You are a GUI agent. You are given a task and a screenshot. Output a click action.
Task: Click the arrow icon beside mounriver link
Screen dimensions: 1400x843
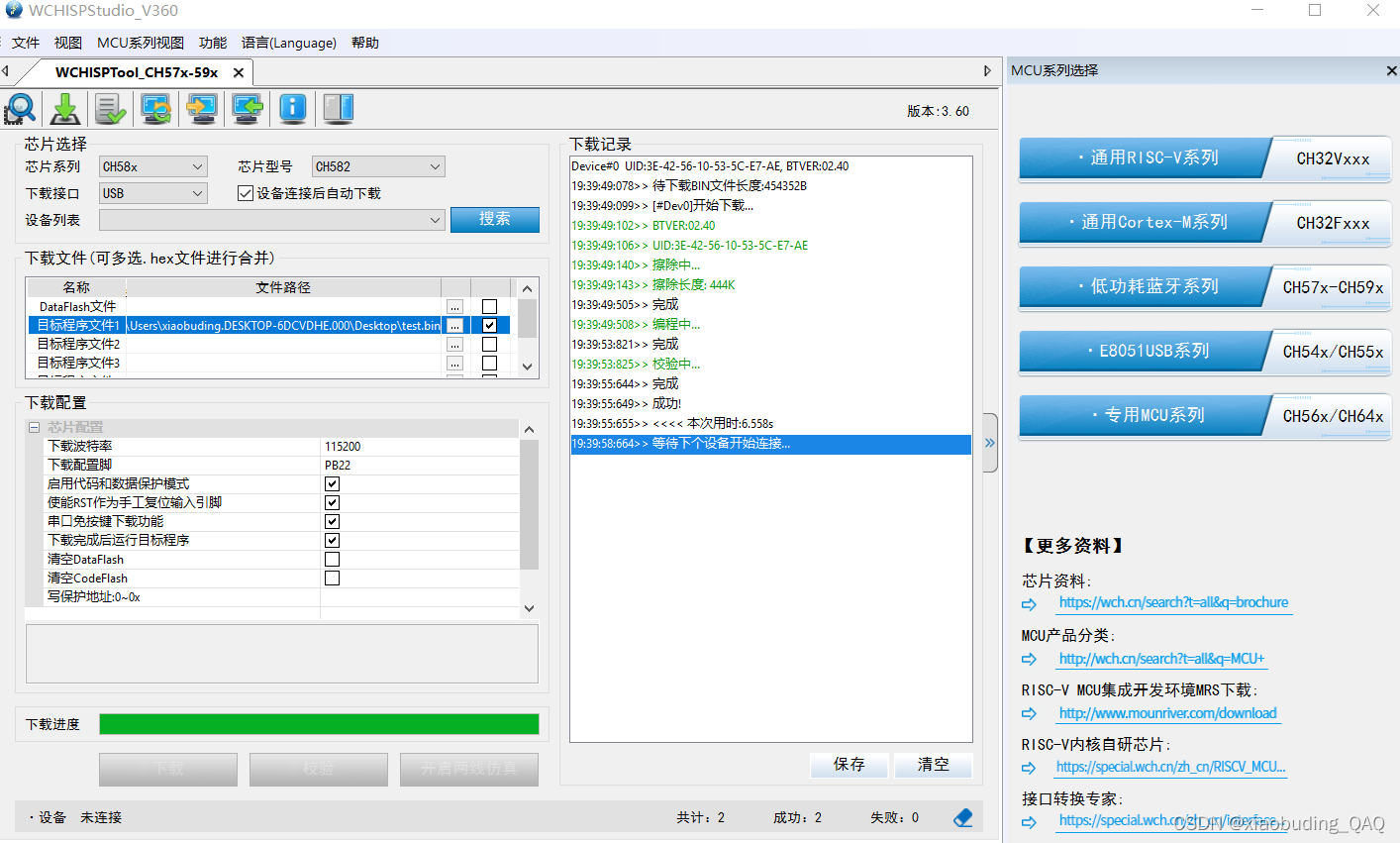click(x=1030, y=713)
